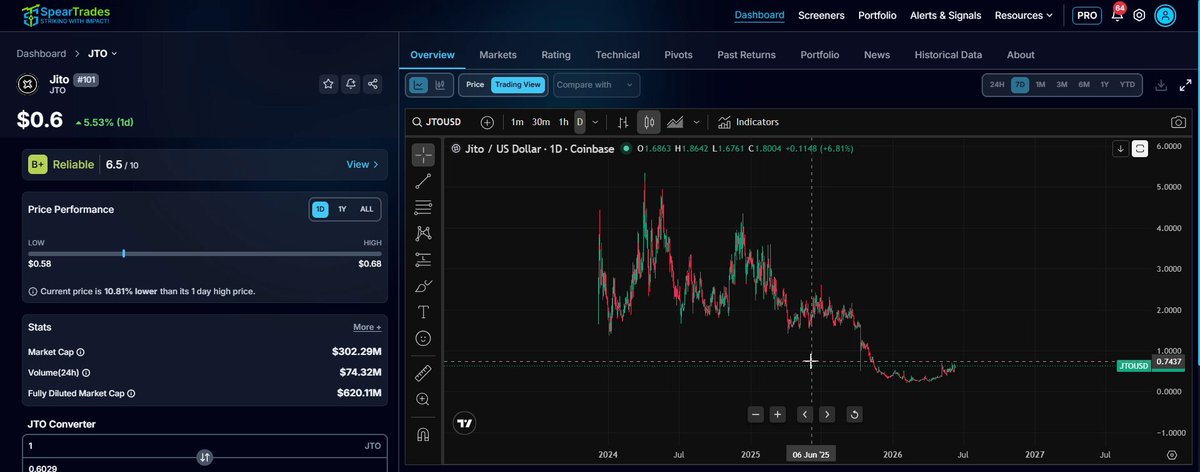1200x472 pixels.
Task: Click the PRO upgrade button
Action: (x=1086, y=15)
